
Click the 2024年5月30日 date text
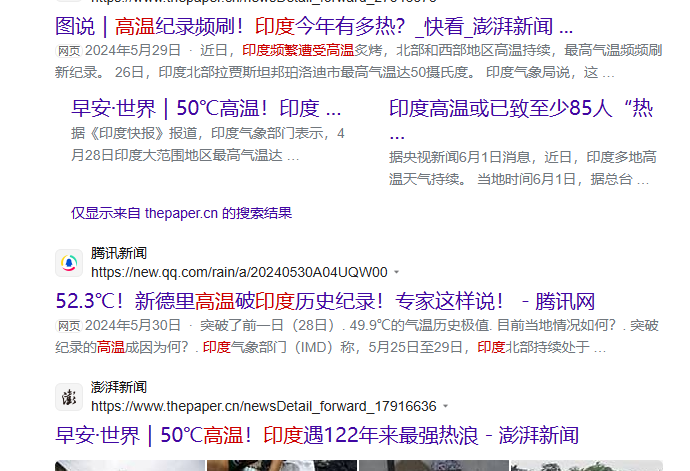(x=132, y=326)
